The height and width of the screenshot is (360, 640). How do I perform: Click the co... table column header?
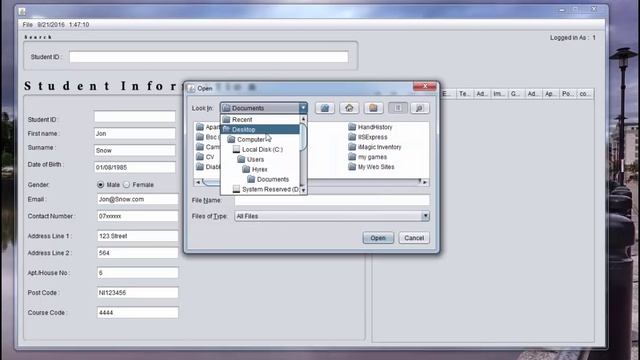pos(584,94)
